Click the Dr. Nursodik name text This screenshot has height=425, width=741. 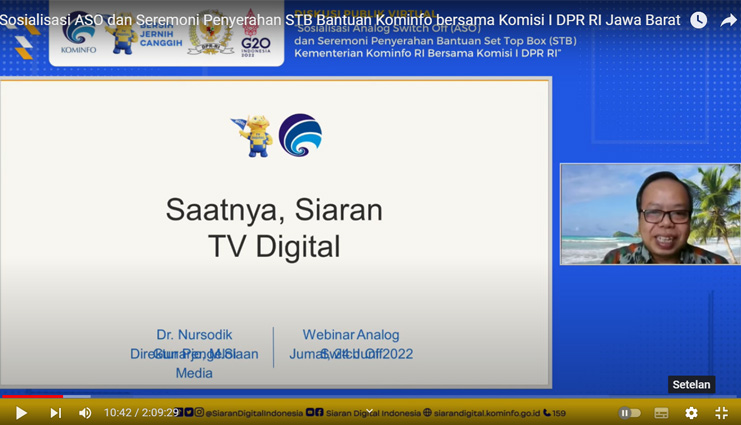[x=194, y=335]
